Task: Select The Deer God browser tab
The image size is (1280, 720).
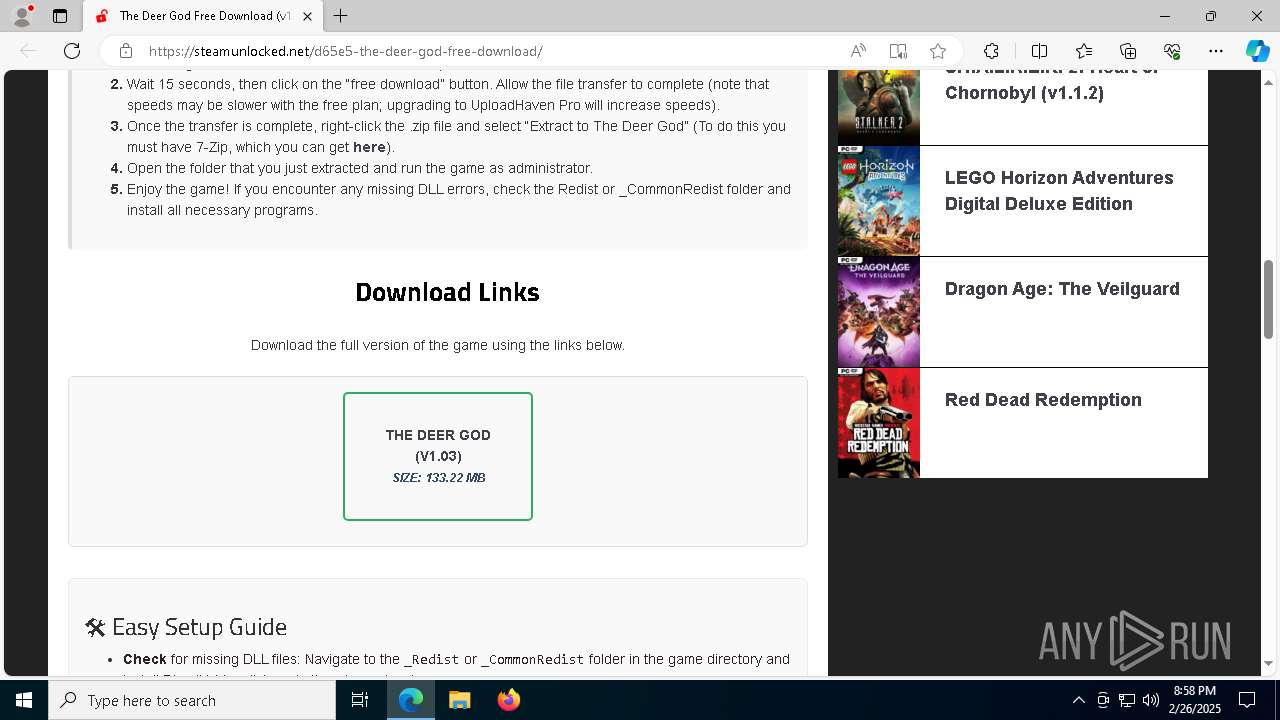Action: pyautogui.click(x=203, y=16)
